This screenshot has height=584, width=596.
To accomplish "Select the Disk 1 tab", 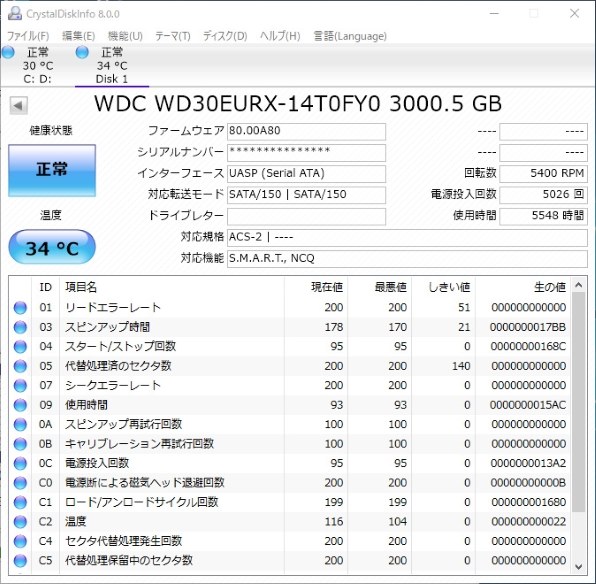I will [x=112, y=65].
